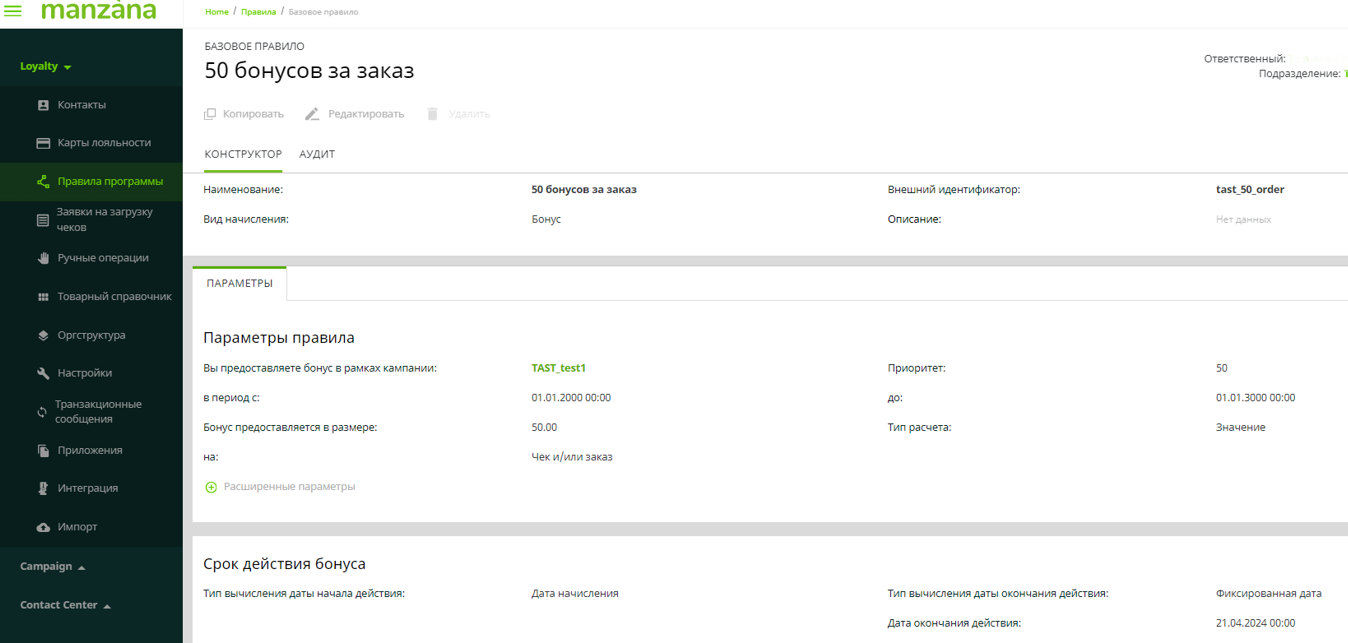Click the loyalty cards icon

[x=43, y=143]
